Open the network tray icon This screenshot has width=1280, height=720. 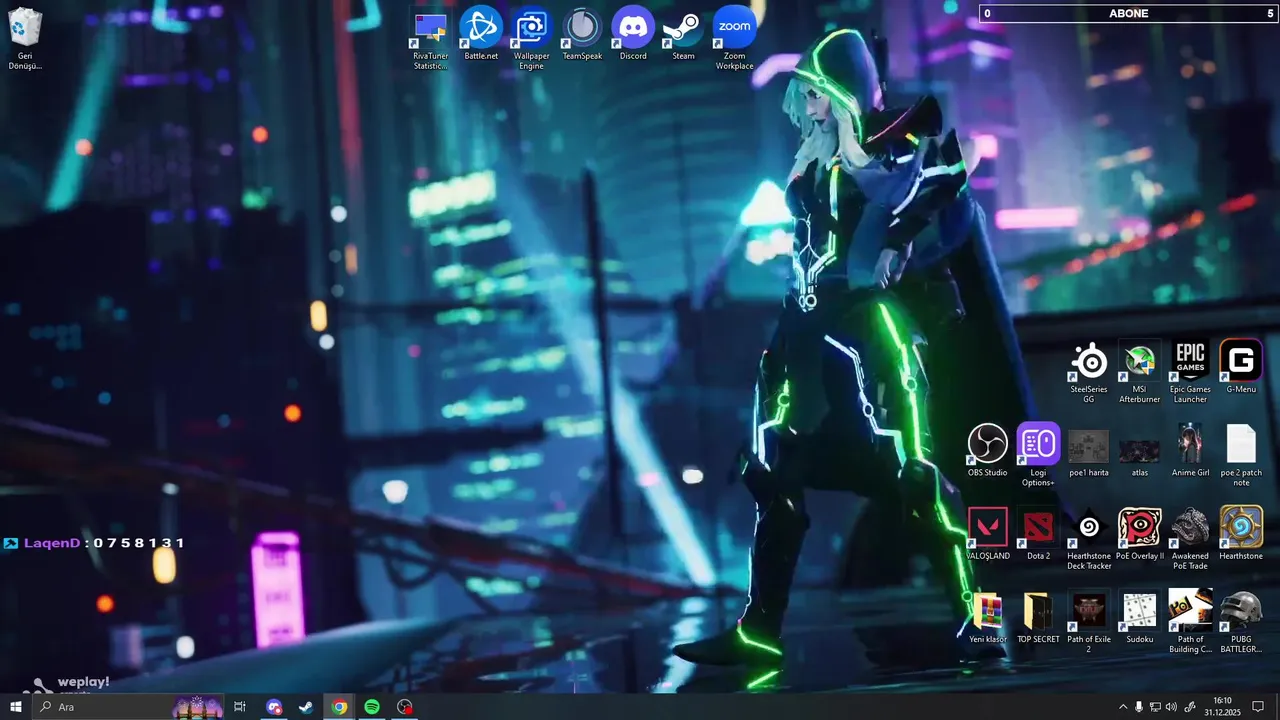(x=1155, y=707)
